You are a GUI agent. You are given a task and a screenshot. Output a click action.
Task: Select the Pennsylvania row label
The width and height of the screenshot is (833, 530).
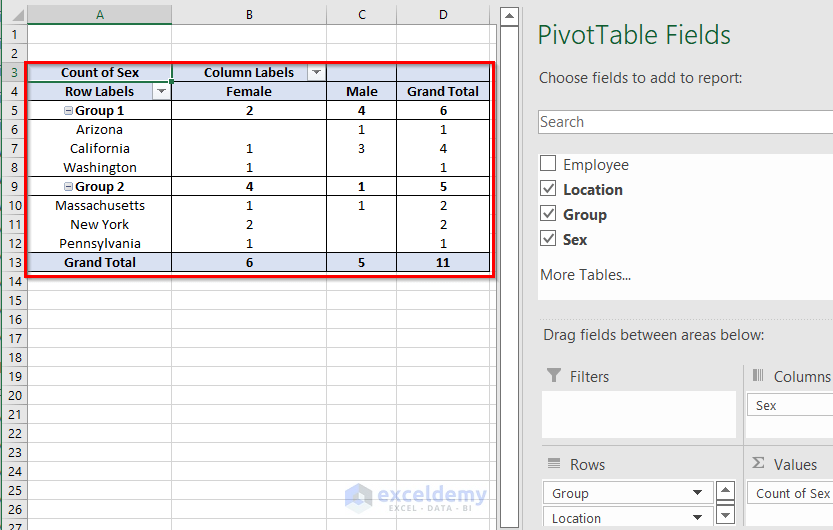point(99,243)
